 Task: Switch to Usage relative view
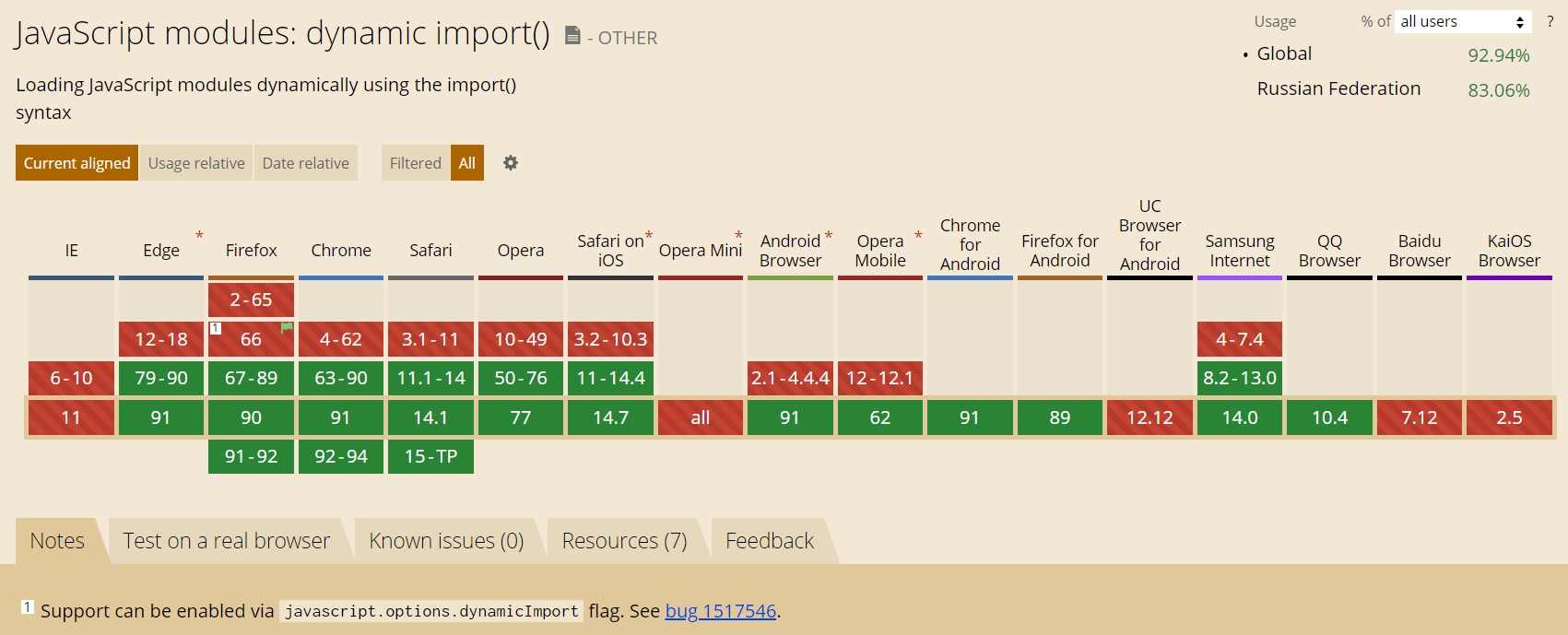tap(196, 163)
